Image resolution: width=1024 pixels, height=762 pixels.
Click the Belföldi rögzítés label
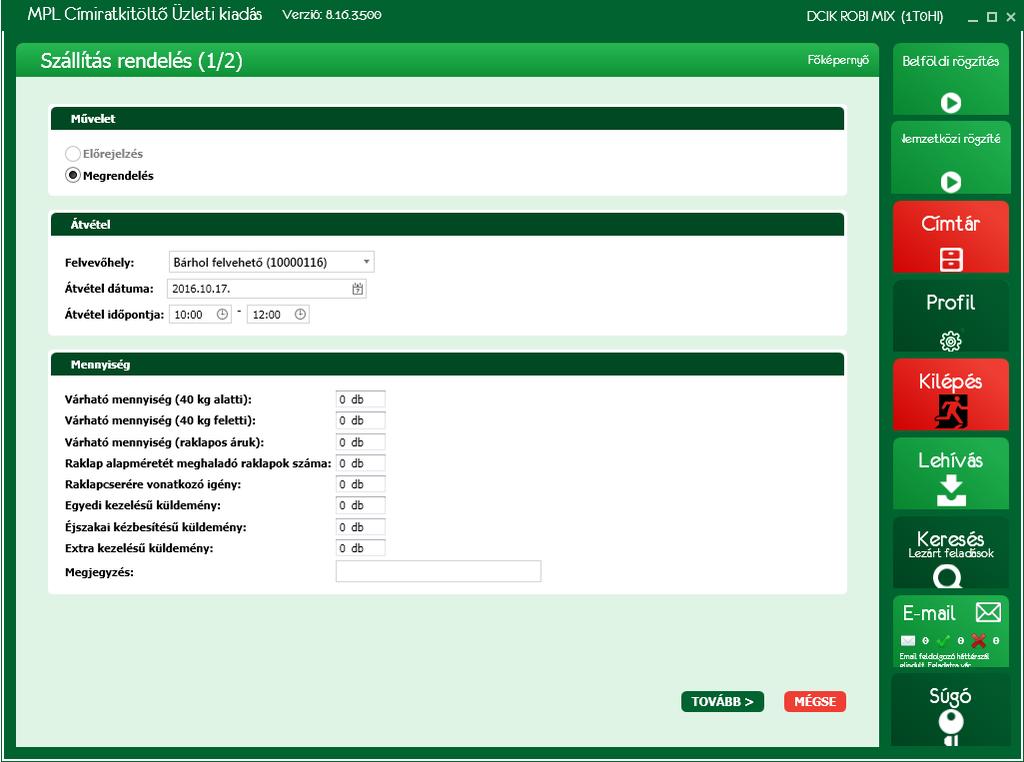tap(950, 61)
